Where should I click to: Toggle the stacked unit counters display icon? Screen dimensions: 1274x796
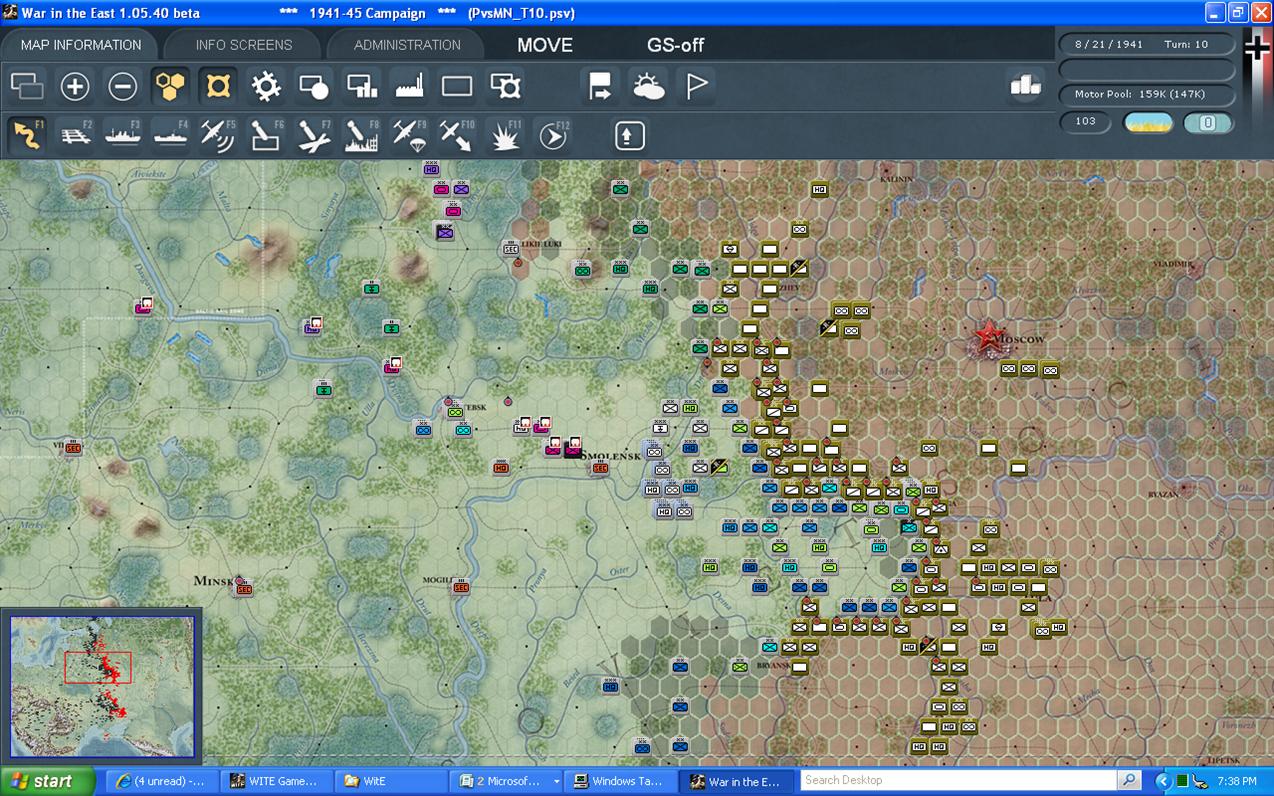click(x=27, y=86)
